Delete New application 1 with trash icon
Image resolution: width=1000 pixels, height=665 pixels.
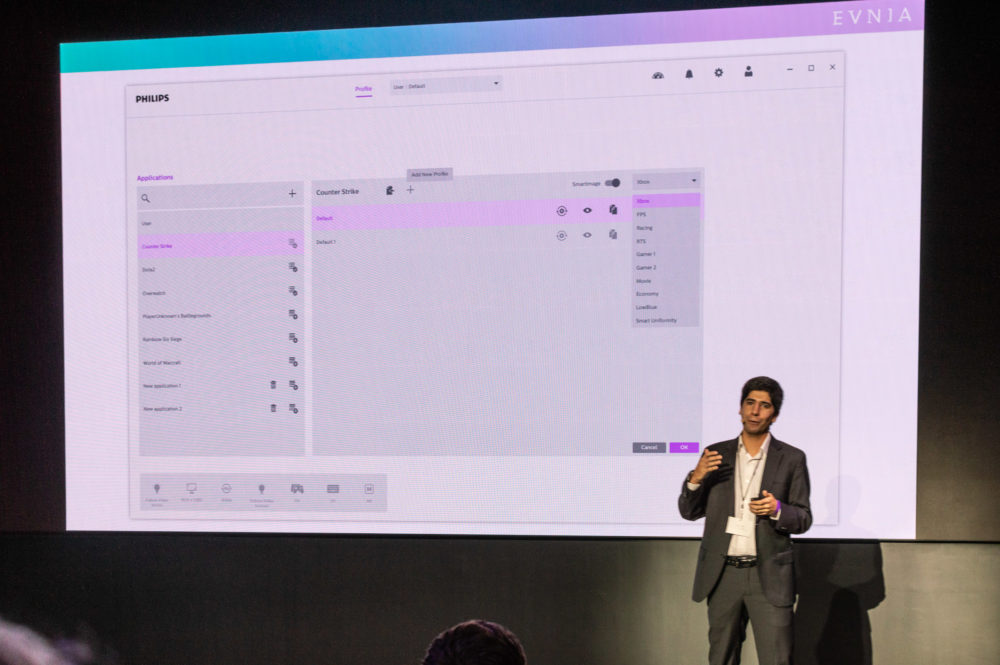click(274, 384)
